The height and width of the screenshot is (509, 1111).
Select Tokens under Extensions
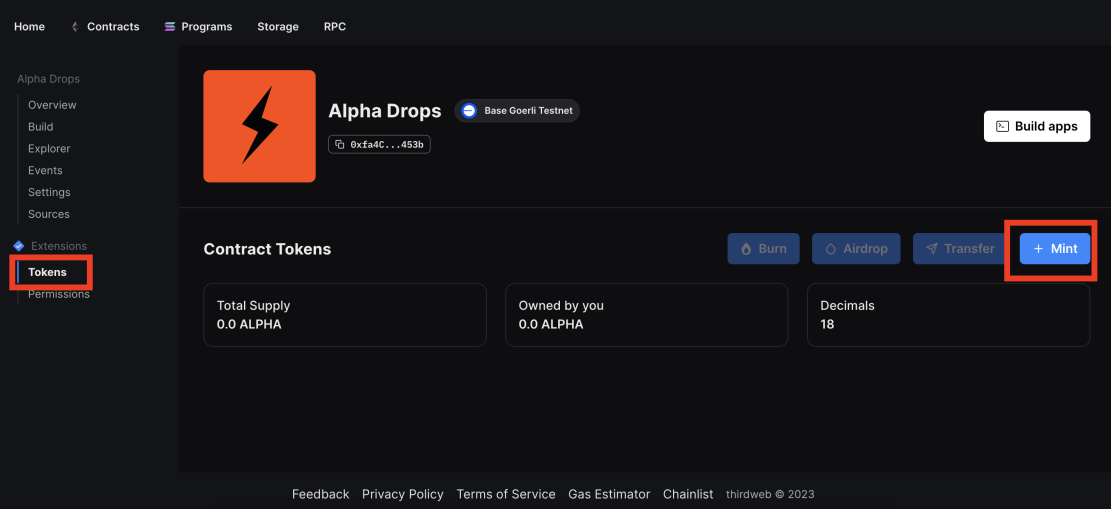coord(47,272)
